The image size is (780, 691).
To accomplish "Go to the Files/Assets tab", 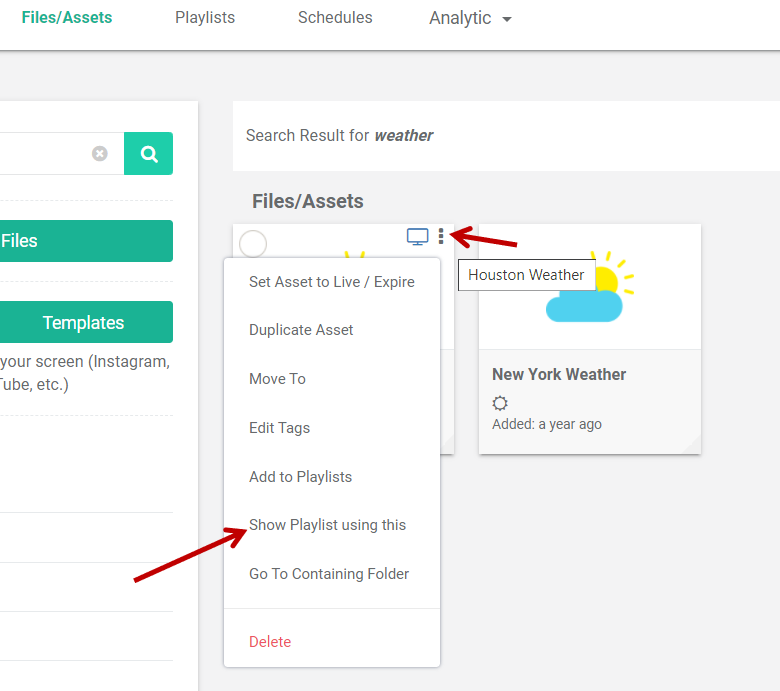I will 67,18.
